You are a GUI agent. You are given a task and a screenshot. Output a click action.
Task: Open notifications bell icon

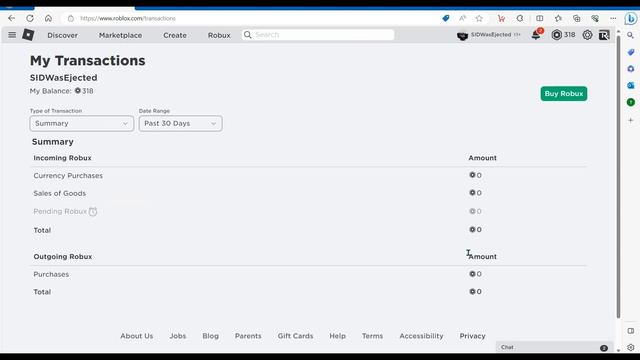point(536,35)
